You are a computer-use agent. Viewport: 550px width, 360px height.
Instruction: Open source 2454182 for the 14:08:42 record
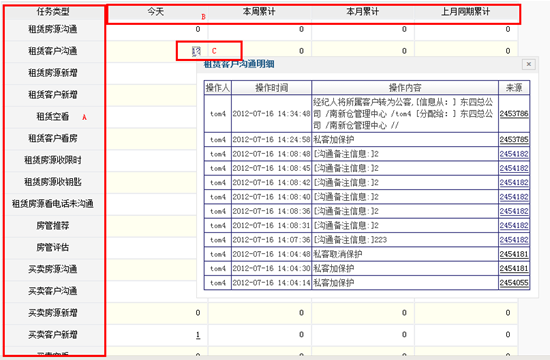point(514,182)
